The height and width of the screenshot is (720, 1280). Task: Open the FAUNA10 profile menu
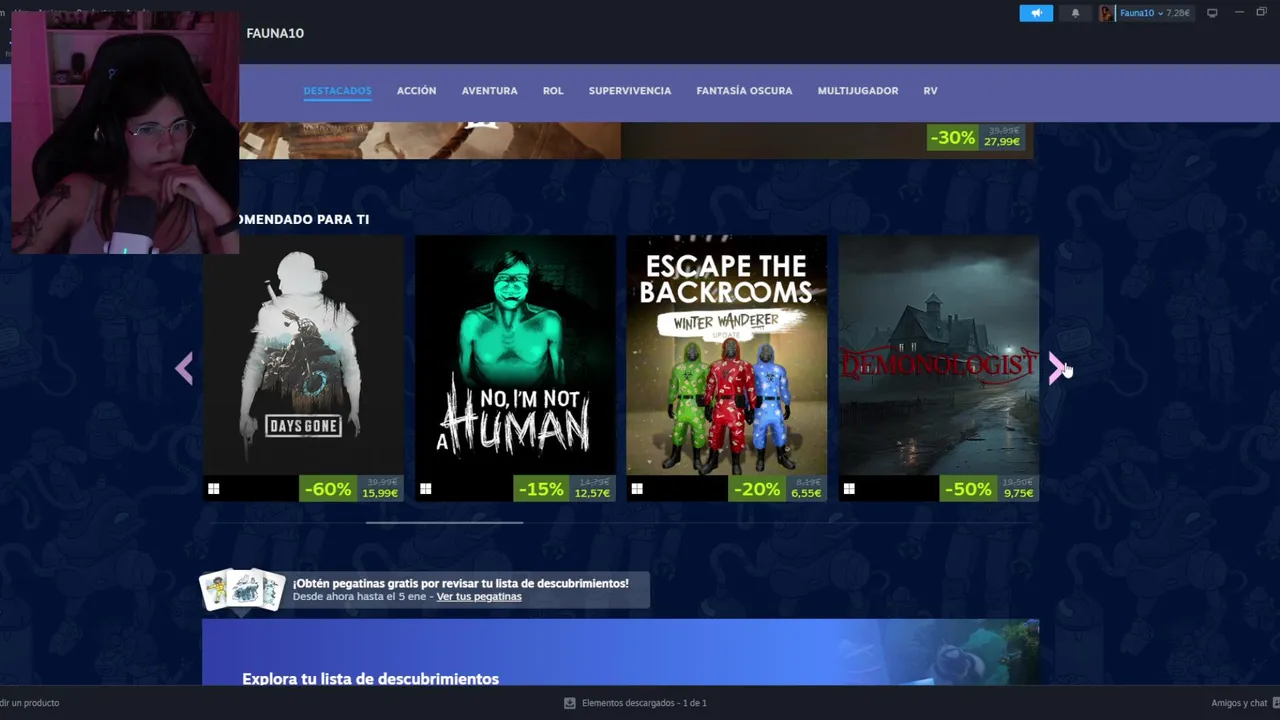click(275, 33)
